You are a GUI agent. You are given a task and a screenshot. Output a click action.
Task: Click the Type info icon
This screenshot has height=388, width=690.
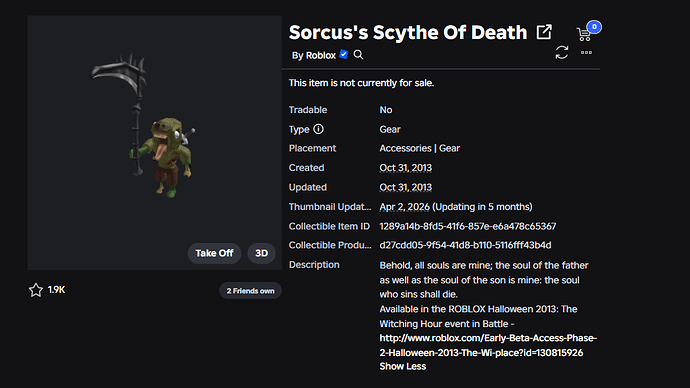318,129
